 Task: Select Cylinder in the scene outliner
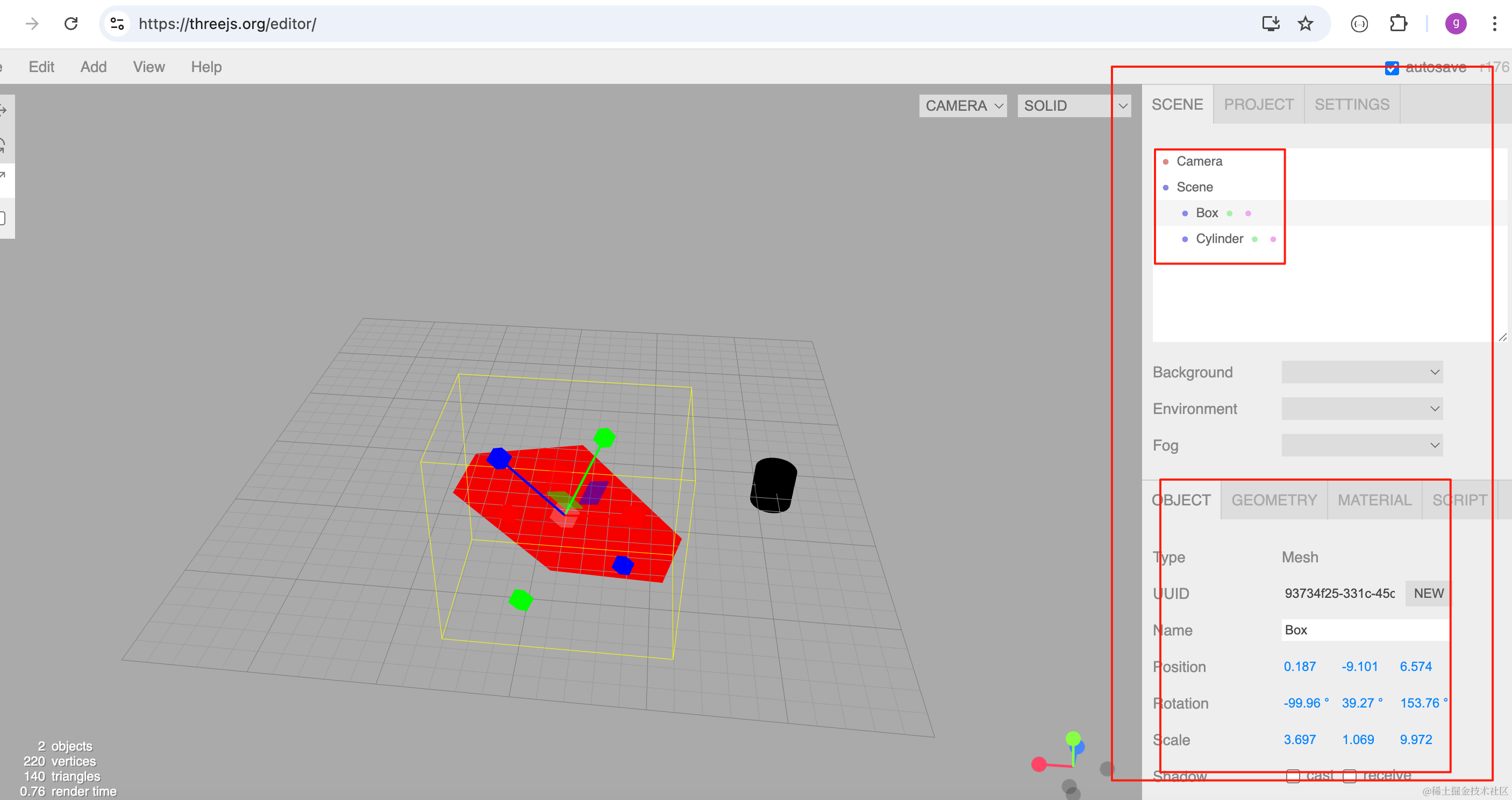pos(1330,239)
